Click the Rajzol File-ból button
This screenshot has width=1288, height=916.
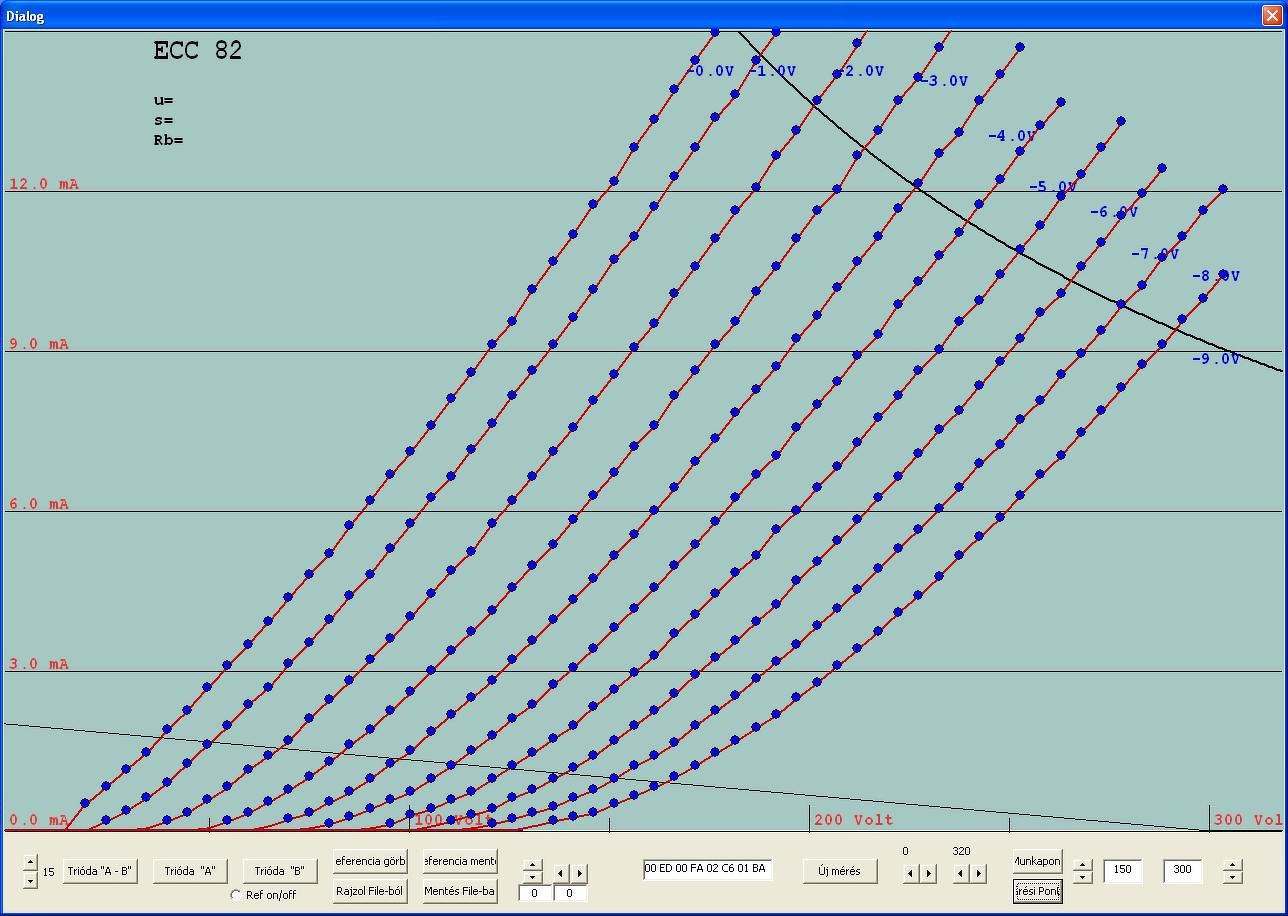[370, 891]
